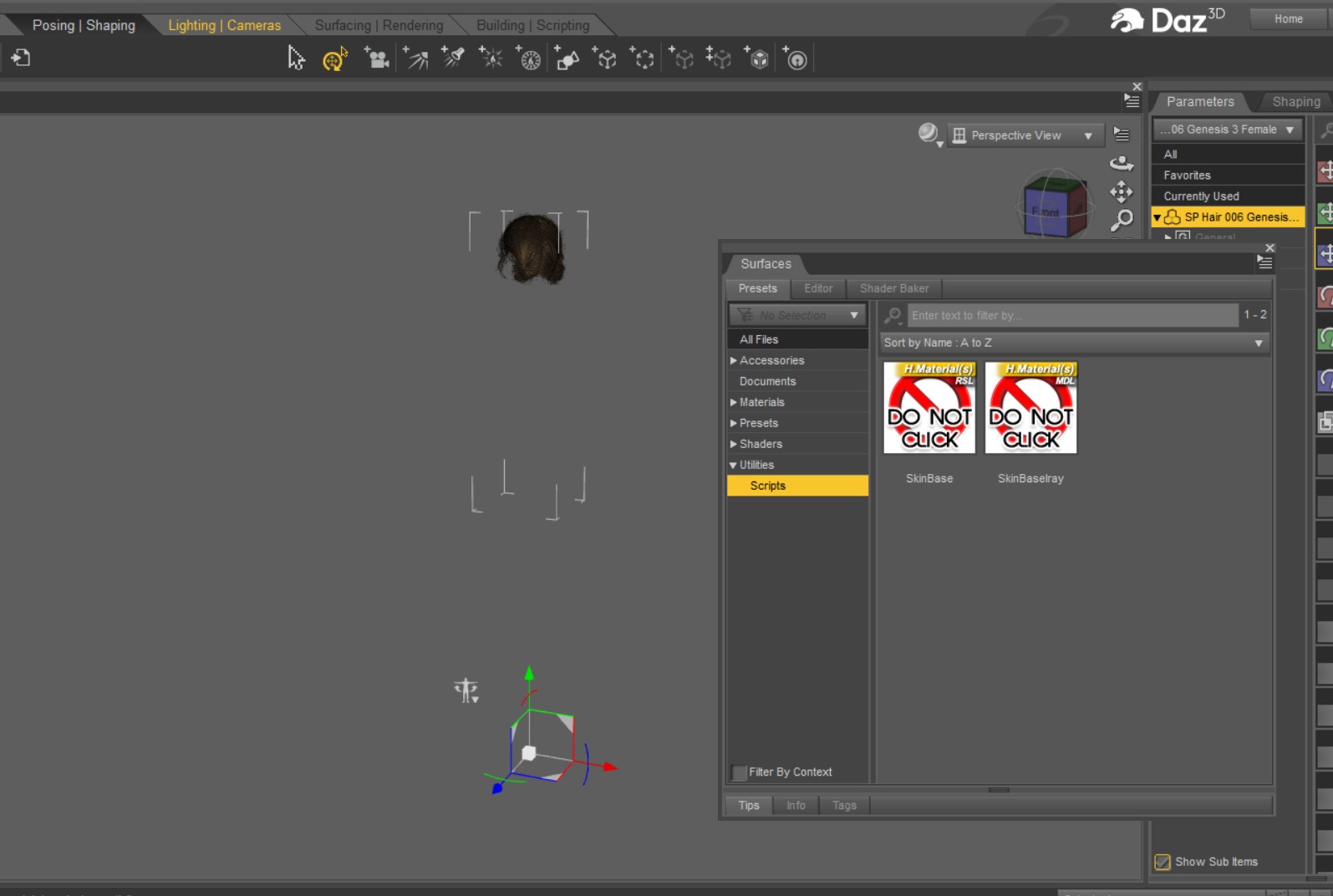Image resolution: width=1333 pixels, height=896 pixels.
Task: Open the Shader Baker tab
Action: (894, 288)
